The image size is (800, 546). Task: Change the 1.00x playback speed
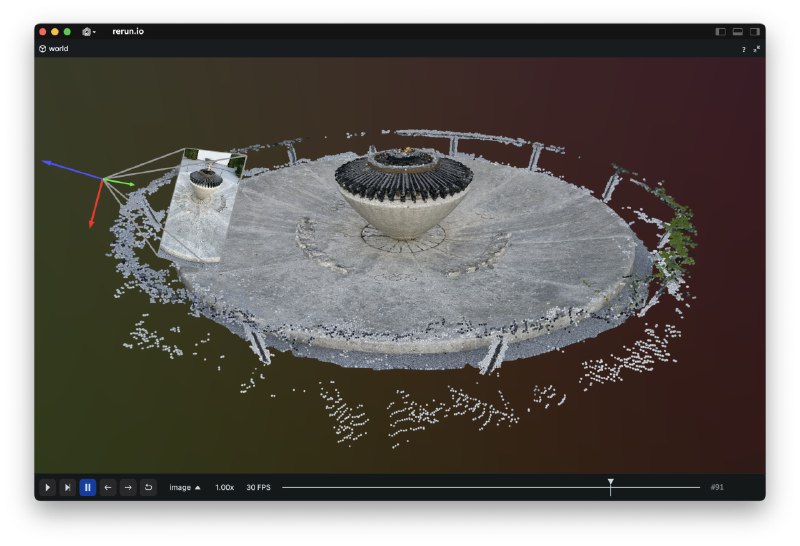224,487
